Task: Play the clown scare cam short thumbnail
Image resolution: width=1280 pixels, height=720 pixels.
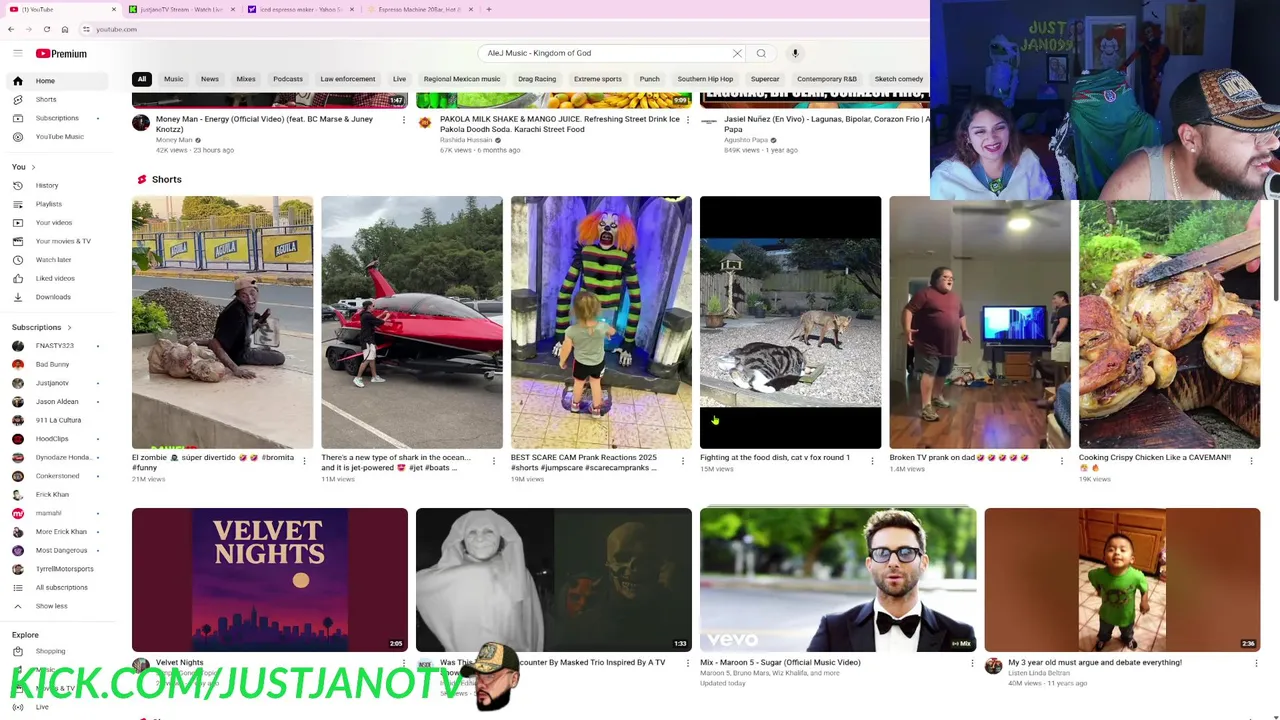Action: coord(601,322)
